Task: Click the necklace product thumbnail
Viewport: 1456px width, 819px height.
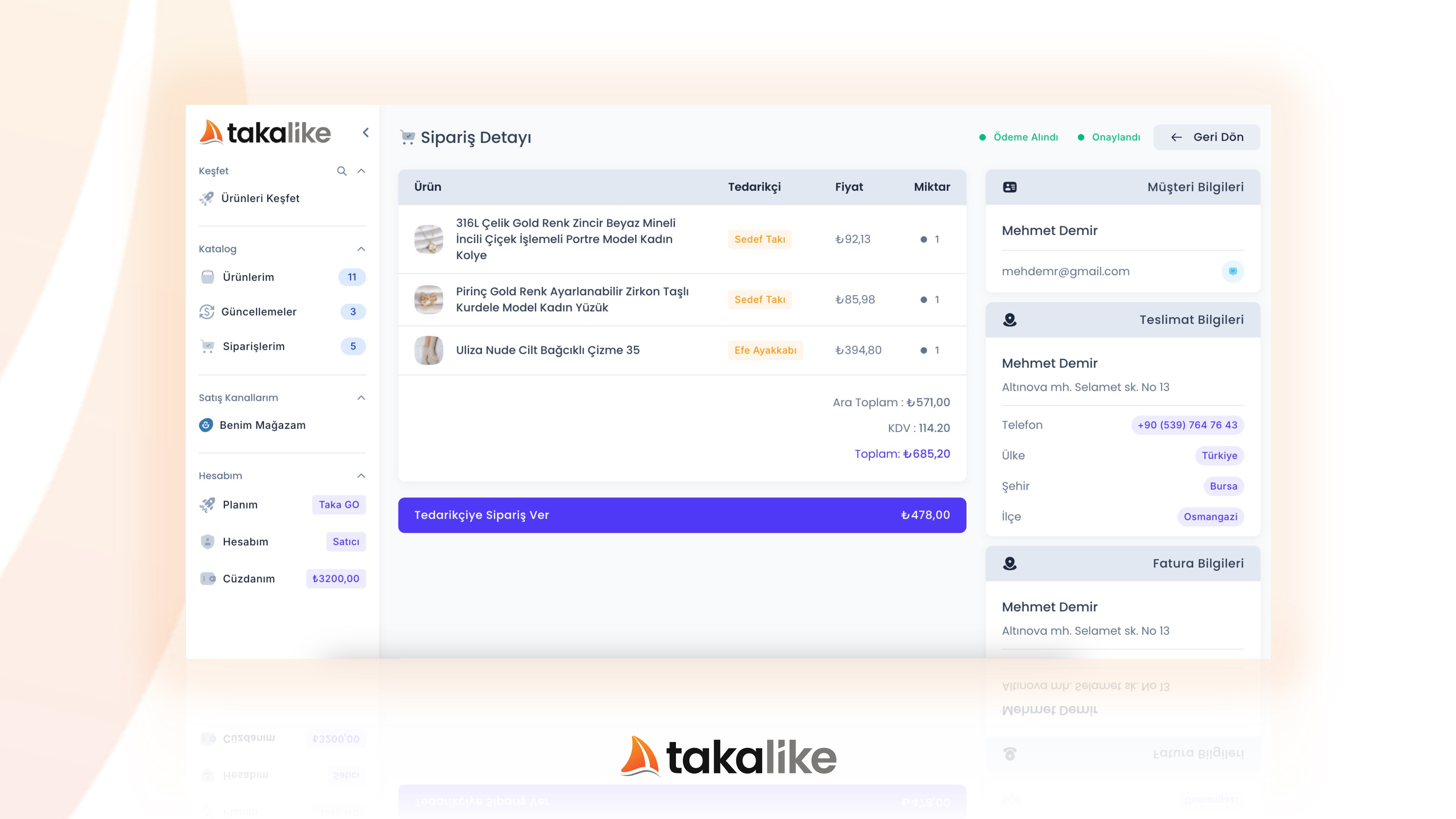Action: (428, 239)
